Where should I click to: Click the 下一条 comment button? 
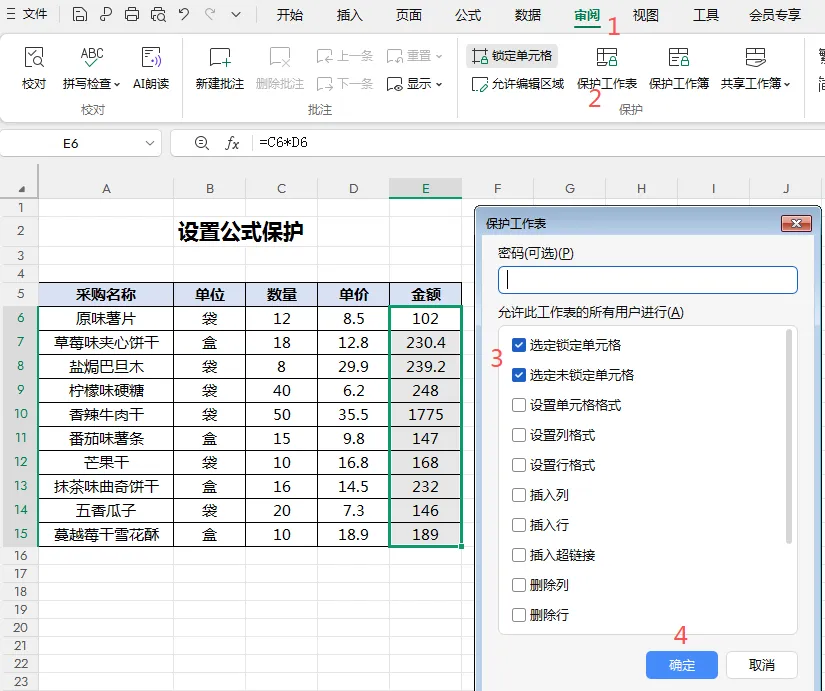[x=345, y=84]
